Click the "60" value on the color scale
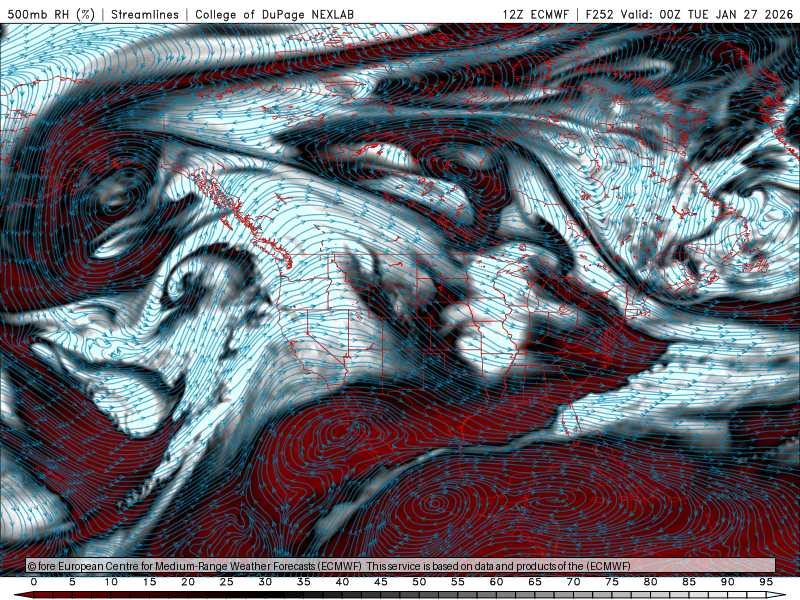The height and width of the screenshot is (600, 800). (496, 582)
